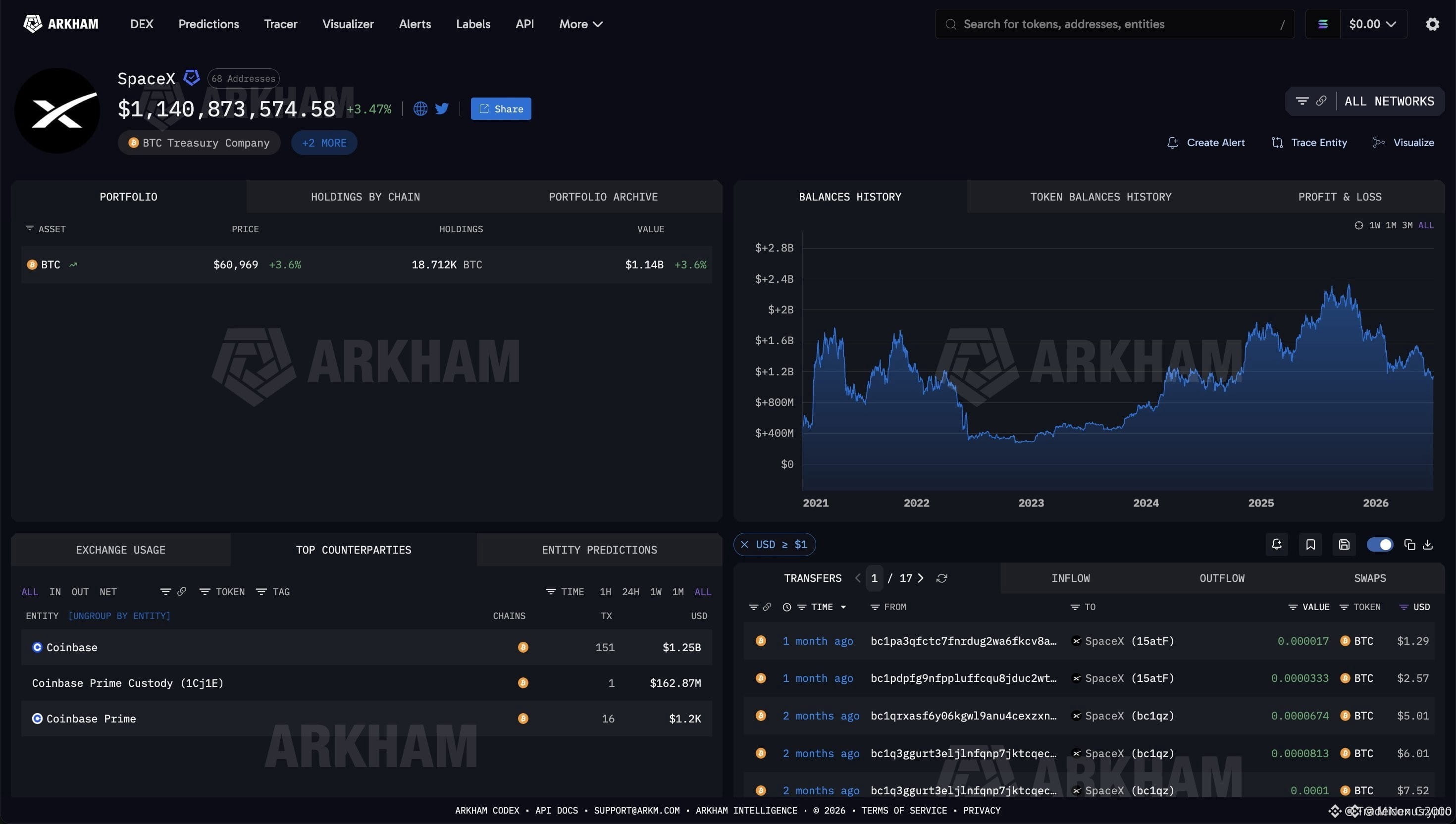Screen dimensions: 1456x824
Task: Go to the previous transfers page
Action: [x=858, y=578]
